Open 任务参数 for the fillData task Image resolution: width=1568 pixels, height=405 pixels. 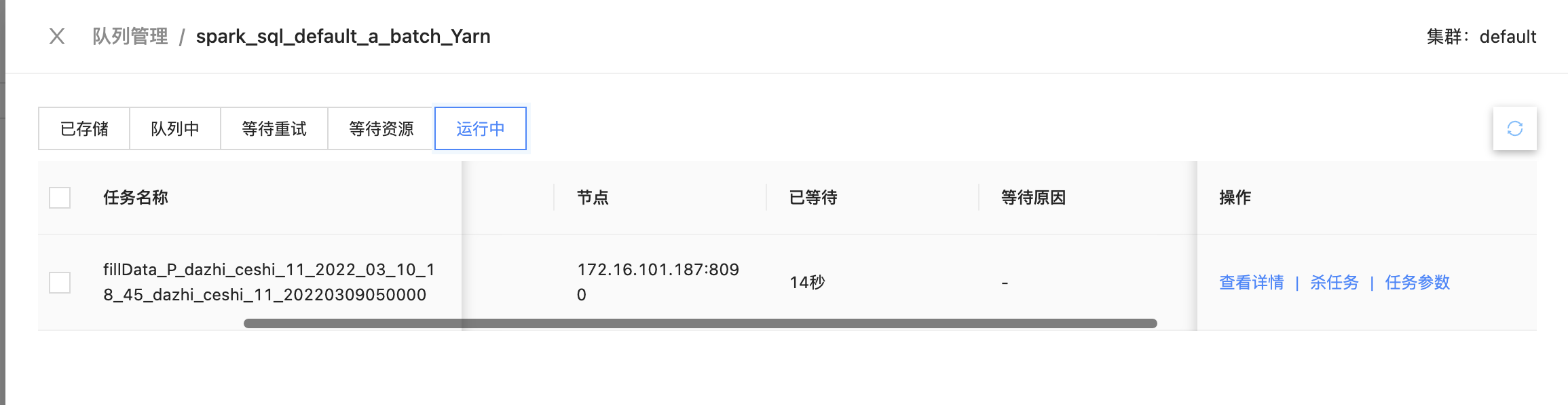1417,283
